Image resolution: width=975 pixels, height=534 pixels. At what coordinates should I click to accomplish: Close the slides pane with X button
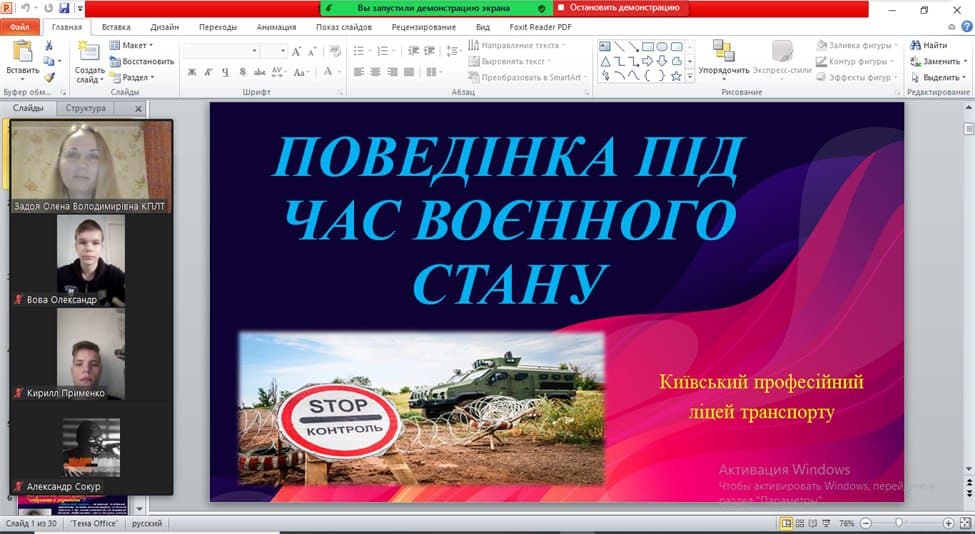pos(138,108)
